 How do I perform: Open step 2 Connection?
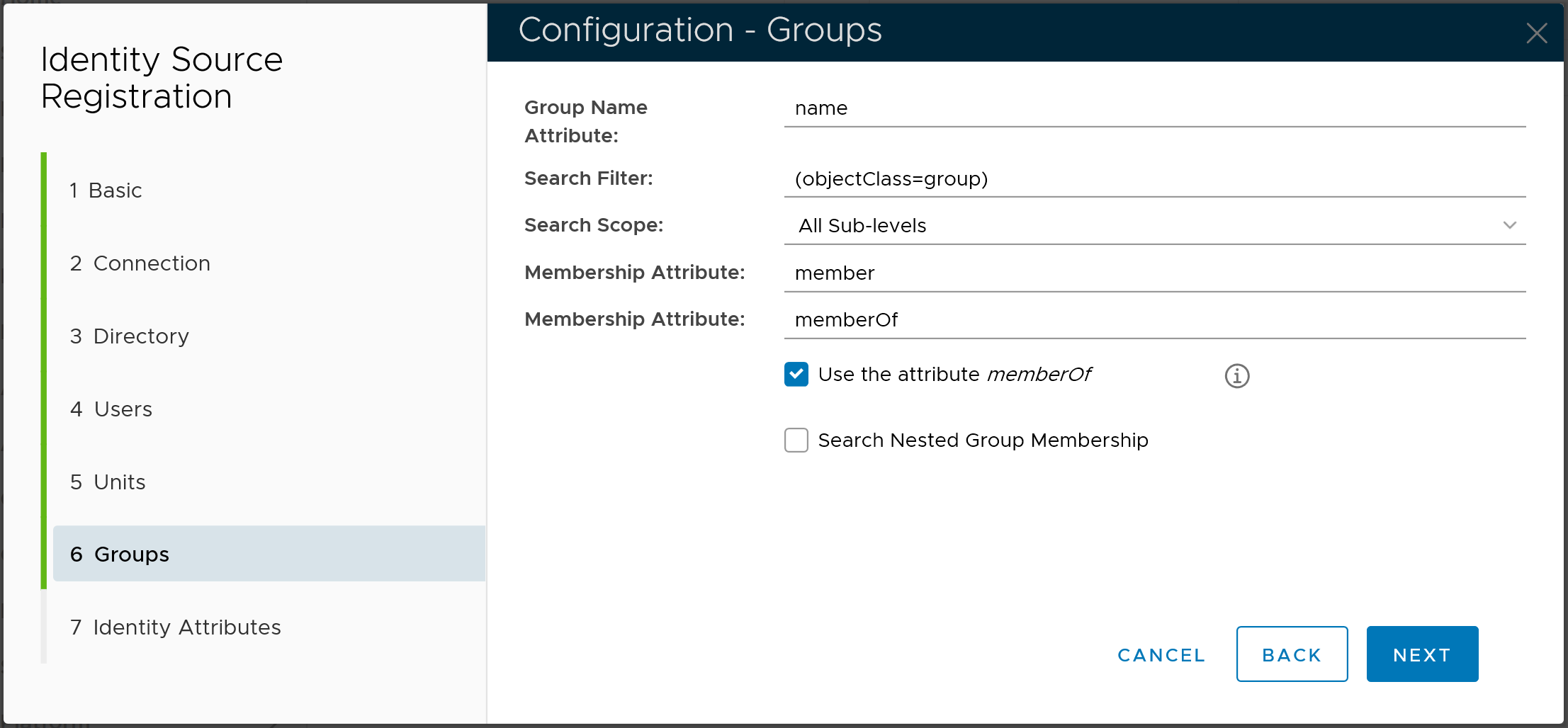pyautogui.click(x=140, y=263)
